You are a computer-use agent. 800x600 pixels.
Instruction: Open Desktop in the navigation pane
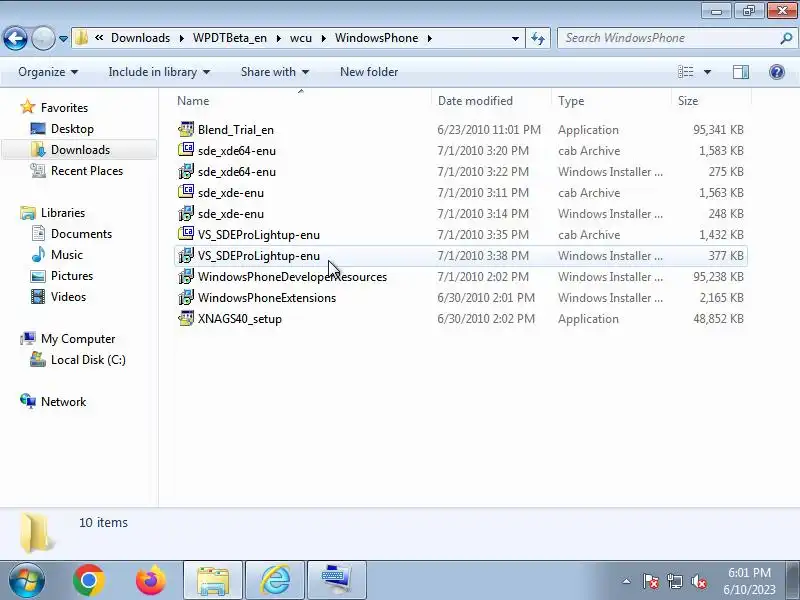(72, 129)
